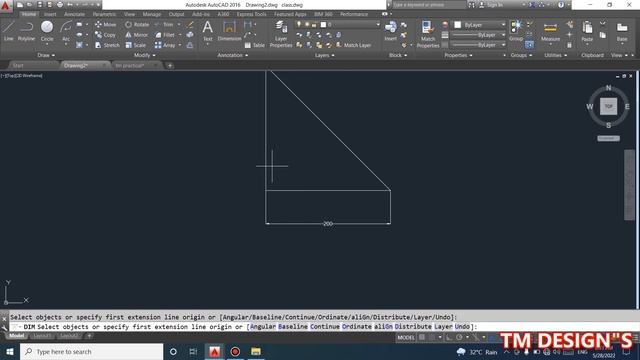Expand the Annotation panel
The width and height of the screenshot is (640, 360).
pos(232,55)
